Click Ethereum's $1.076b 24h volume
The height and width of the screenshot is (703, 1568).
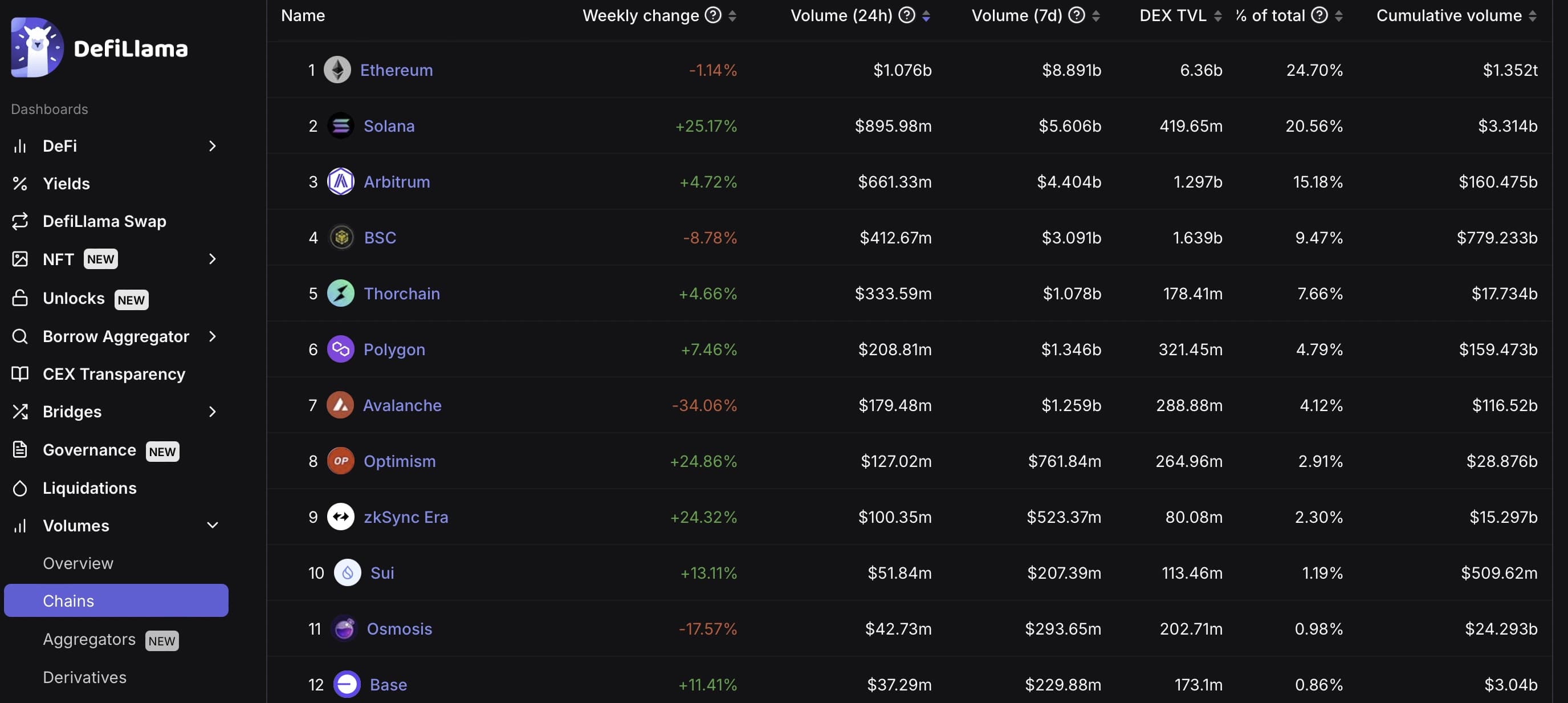(903, 70)
